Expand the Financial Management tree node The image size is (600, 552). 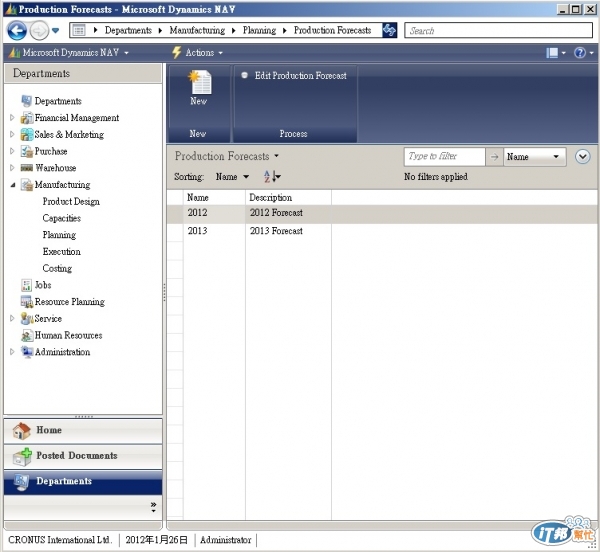click(x=12, y=117)
